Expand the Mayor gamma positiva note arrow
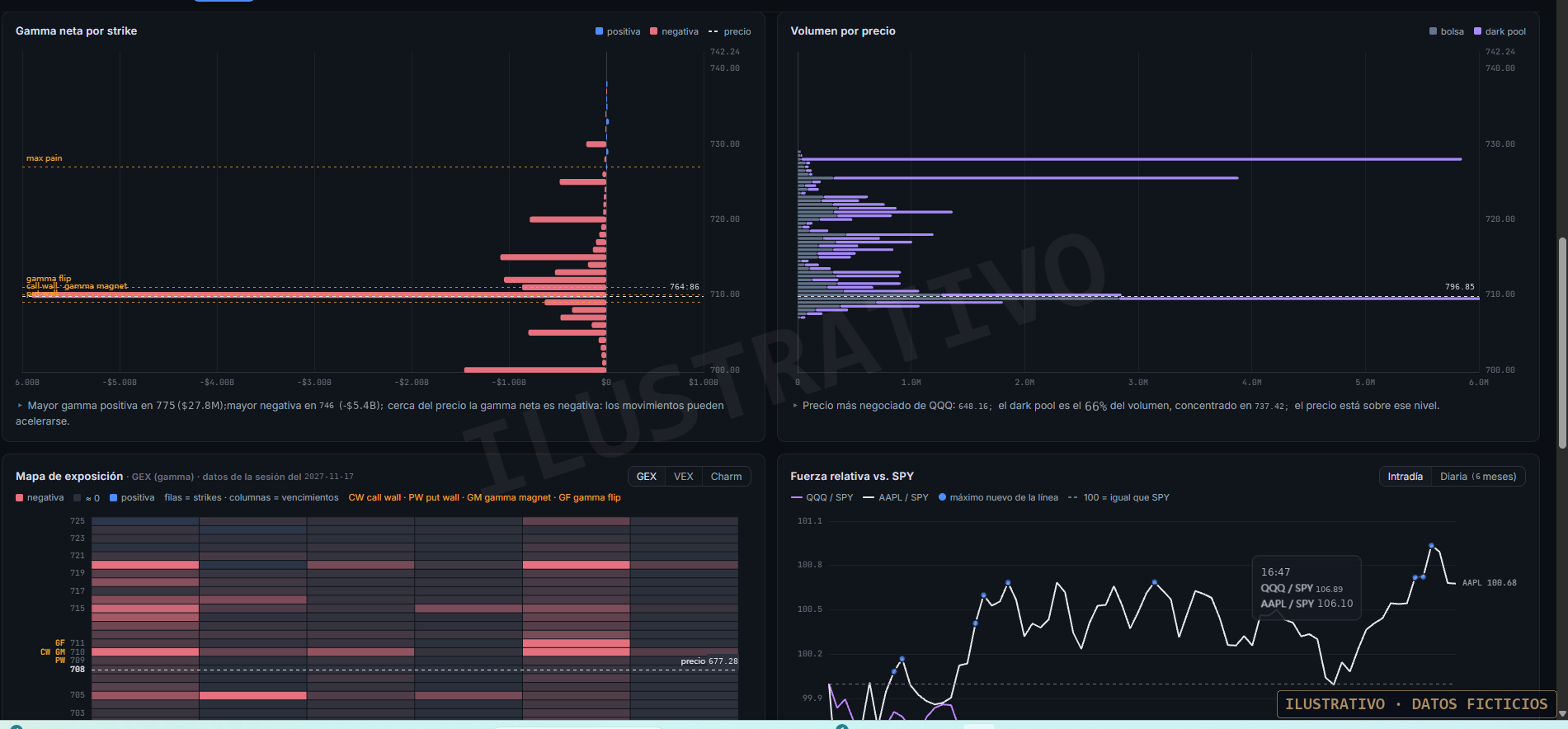Viewport: 1568px width, 729px height. coord(20,406)
